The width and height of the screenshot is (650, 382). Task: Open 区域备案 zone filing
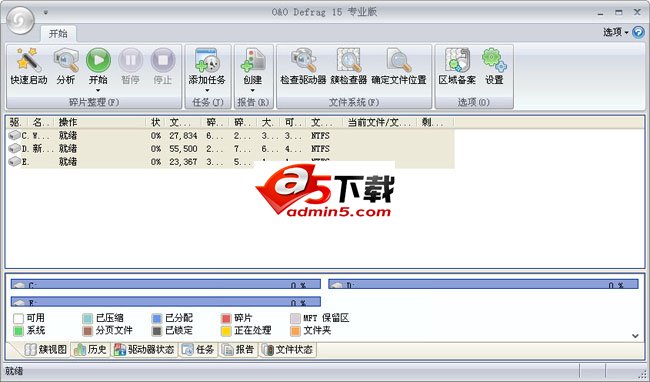pyautogui.click(x=457, y=66)
